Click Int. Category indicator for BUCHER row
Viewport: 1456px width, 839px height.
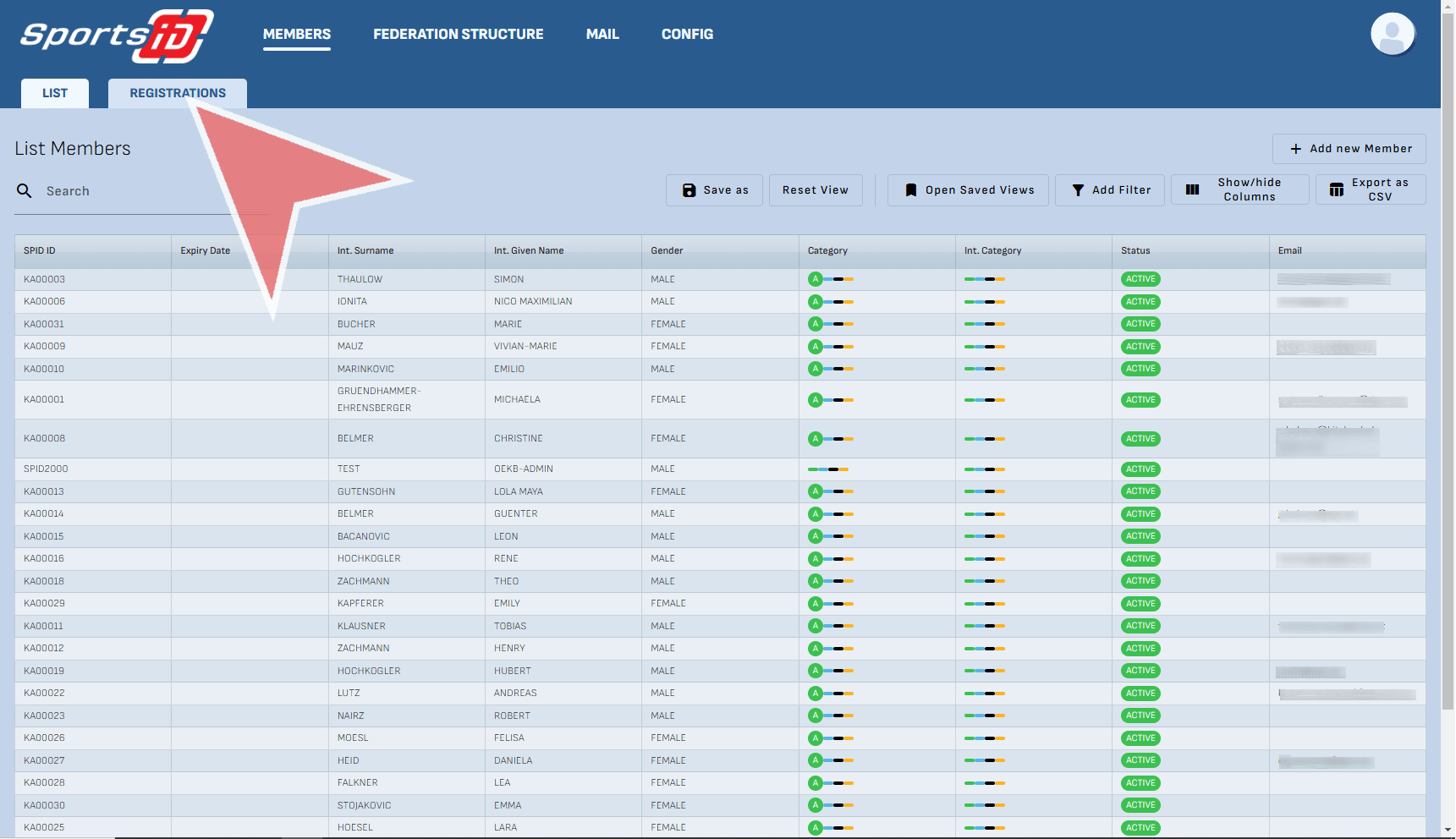coord(984,324)
